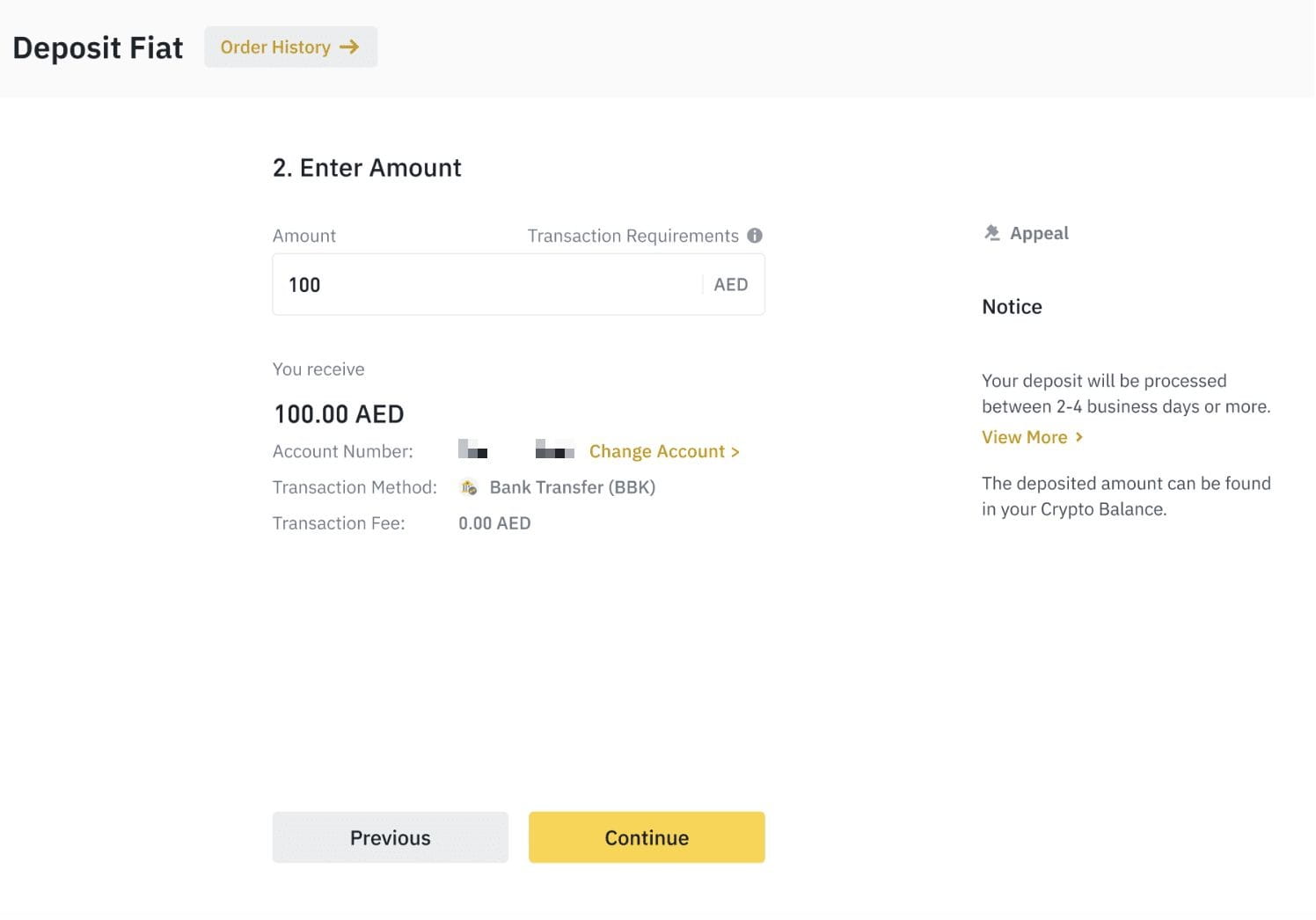Image resolution: width=1316 pixels, height=920 pixels.
Task: Click the arrow icon in Order History
Action: (x=350, y=47)
